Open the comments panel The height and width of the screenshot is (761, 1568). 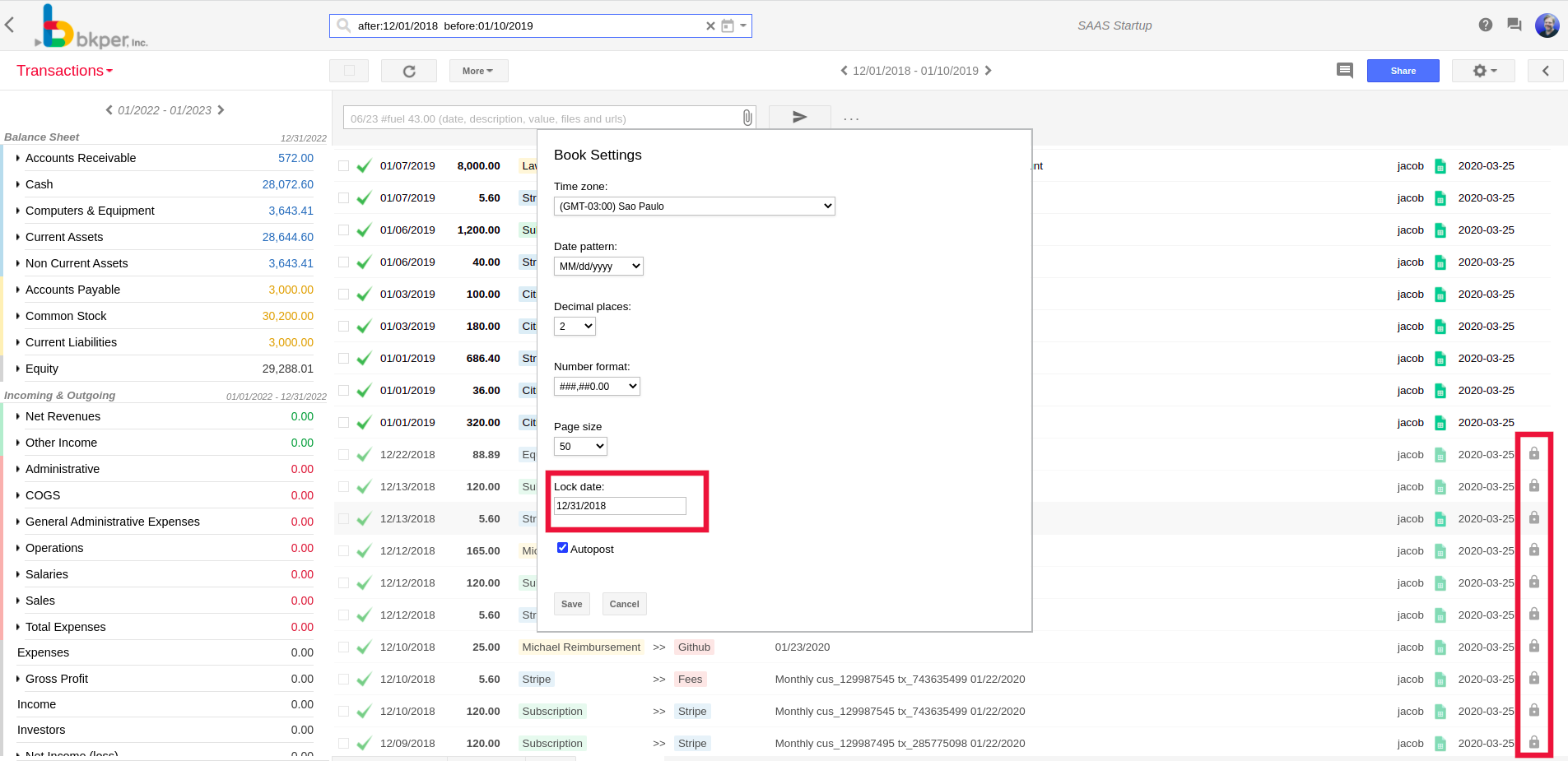(x=1345, y=70)
